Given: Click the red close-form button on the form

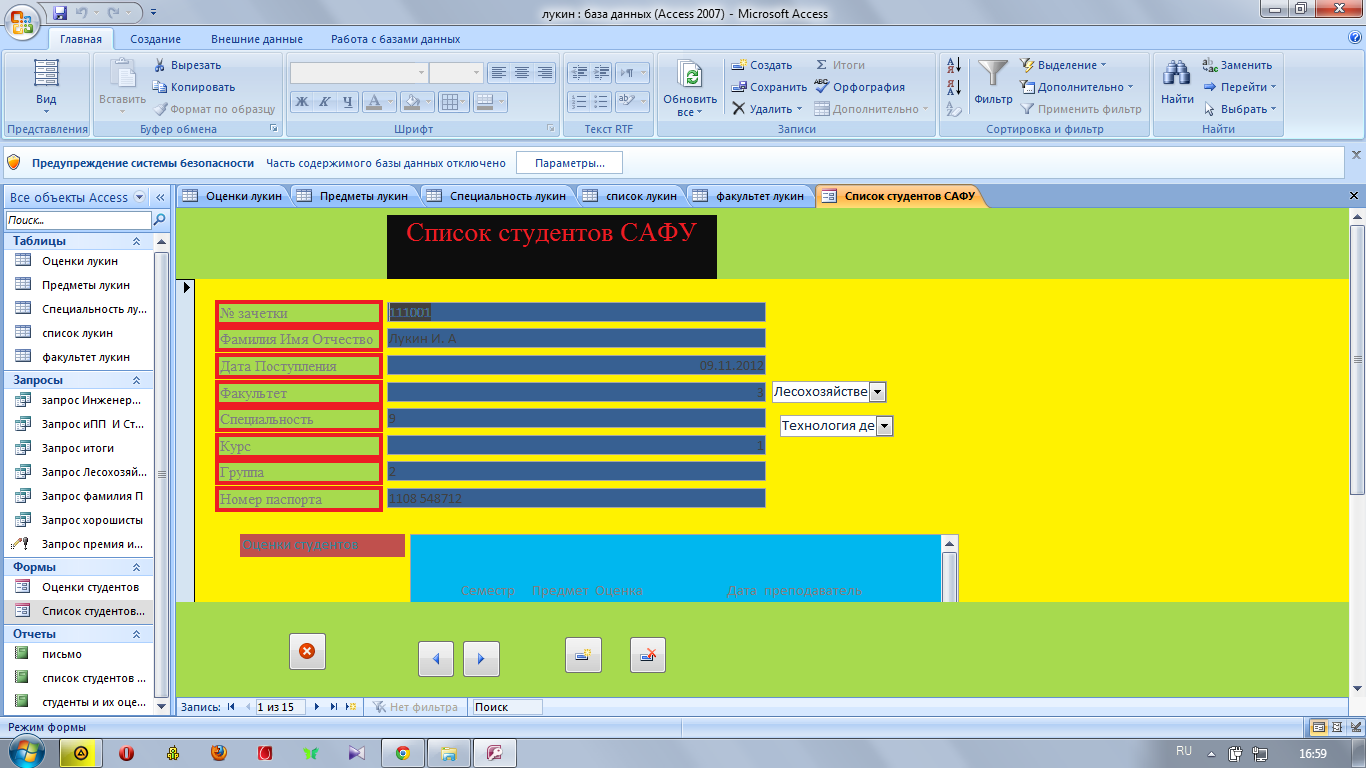Looking at the screenshot, I should click(x=307, y=651).
